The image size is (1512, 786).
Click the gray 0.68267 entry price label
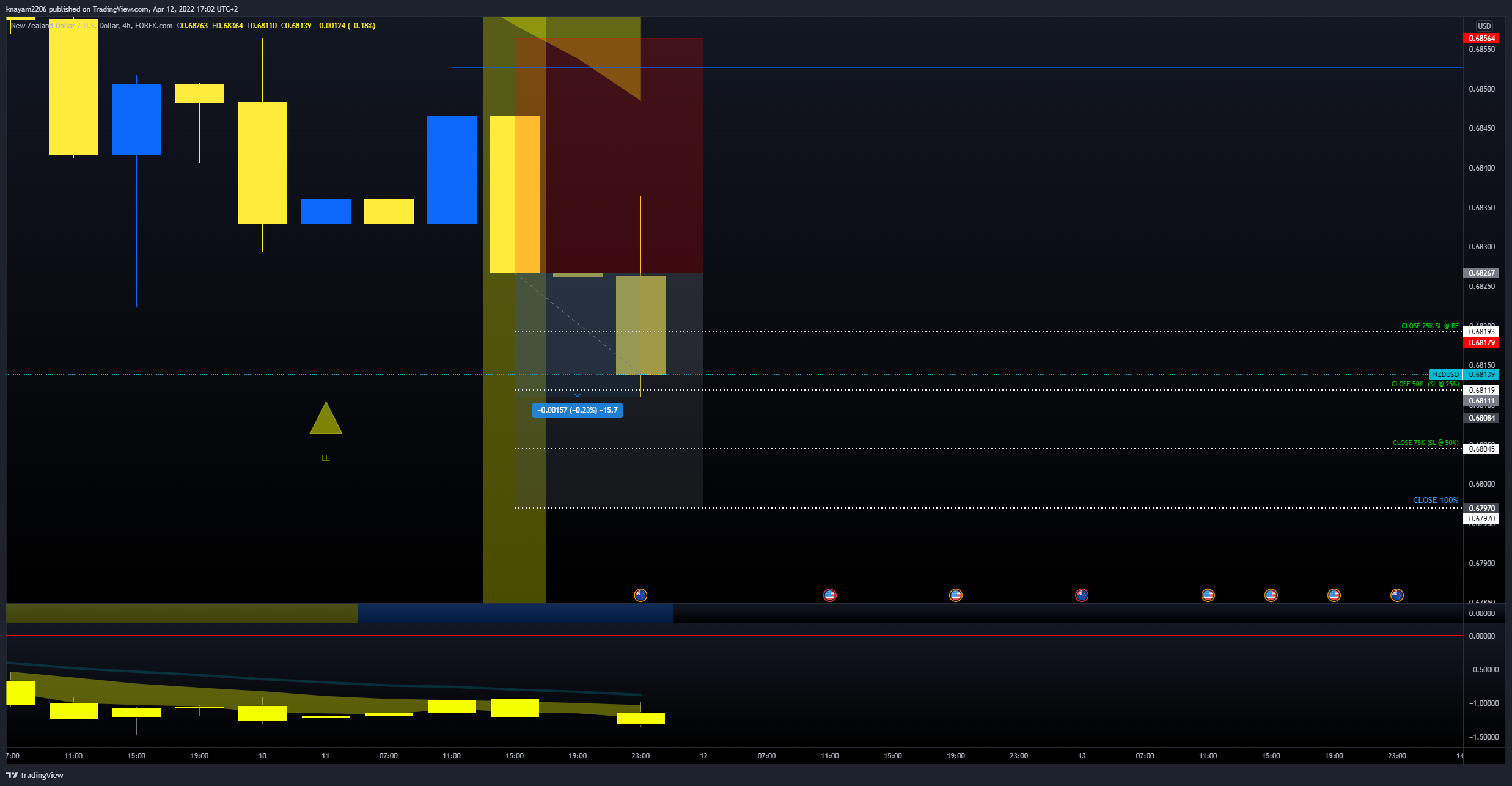(1481, 273)
